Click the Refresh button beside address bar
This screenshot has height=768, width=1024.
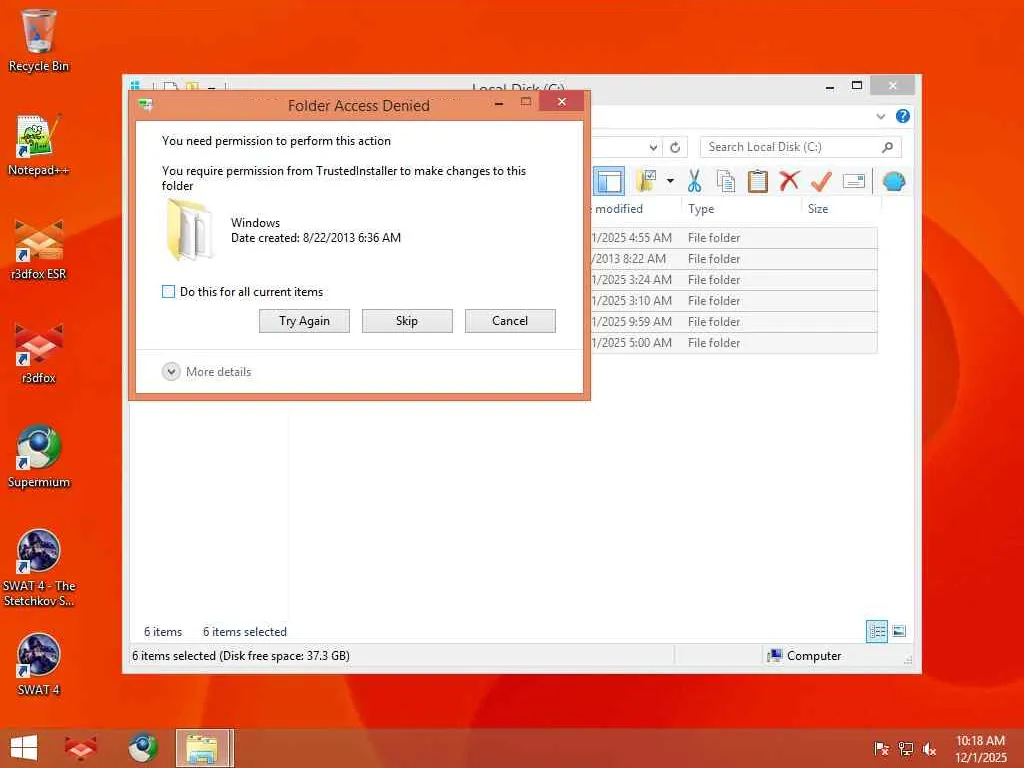tap(675, 147)
